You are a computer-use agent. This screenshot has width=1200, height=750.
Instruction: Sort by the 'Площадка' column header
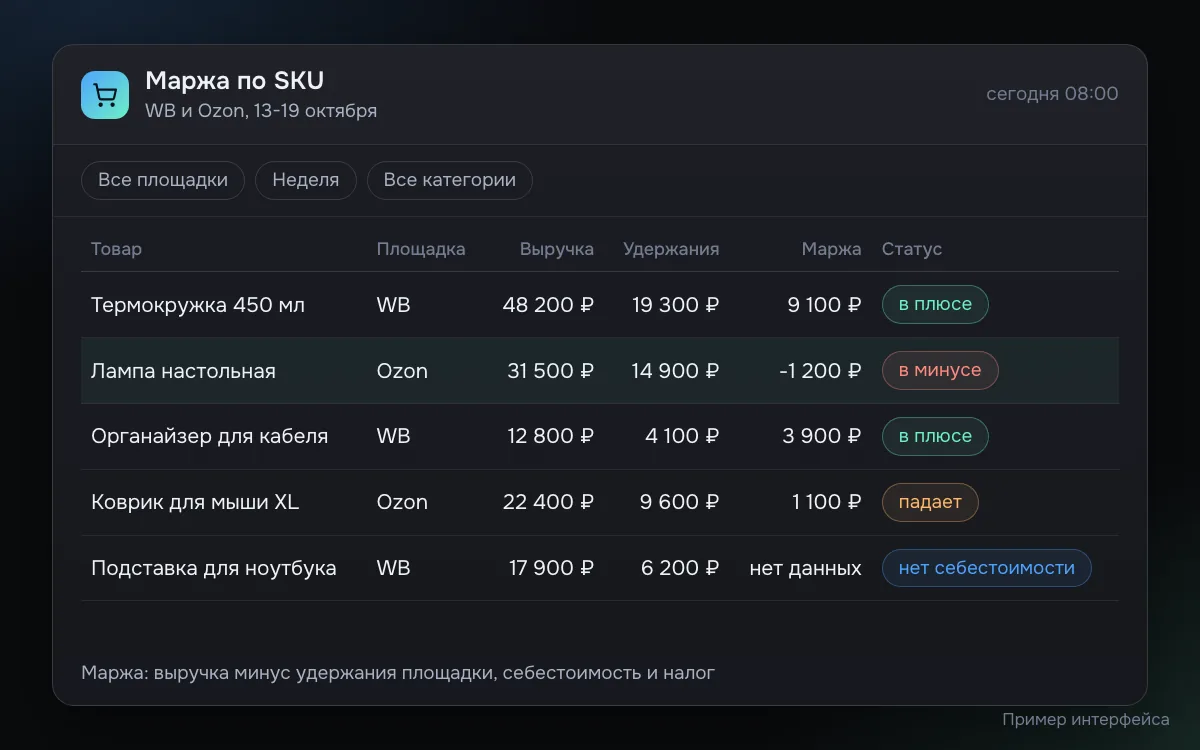point(421,249)
